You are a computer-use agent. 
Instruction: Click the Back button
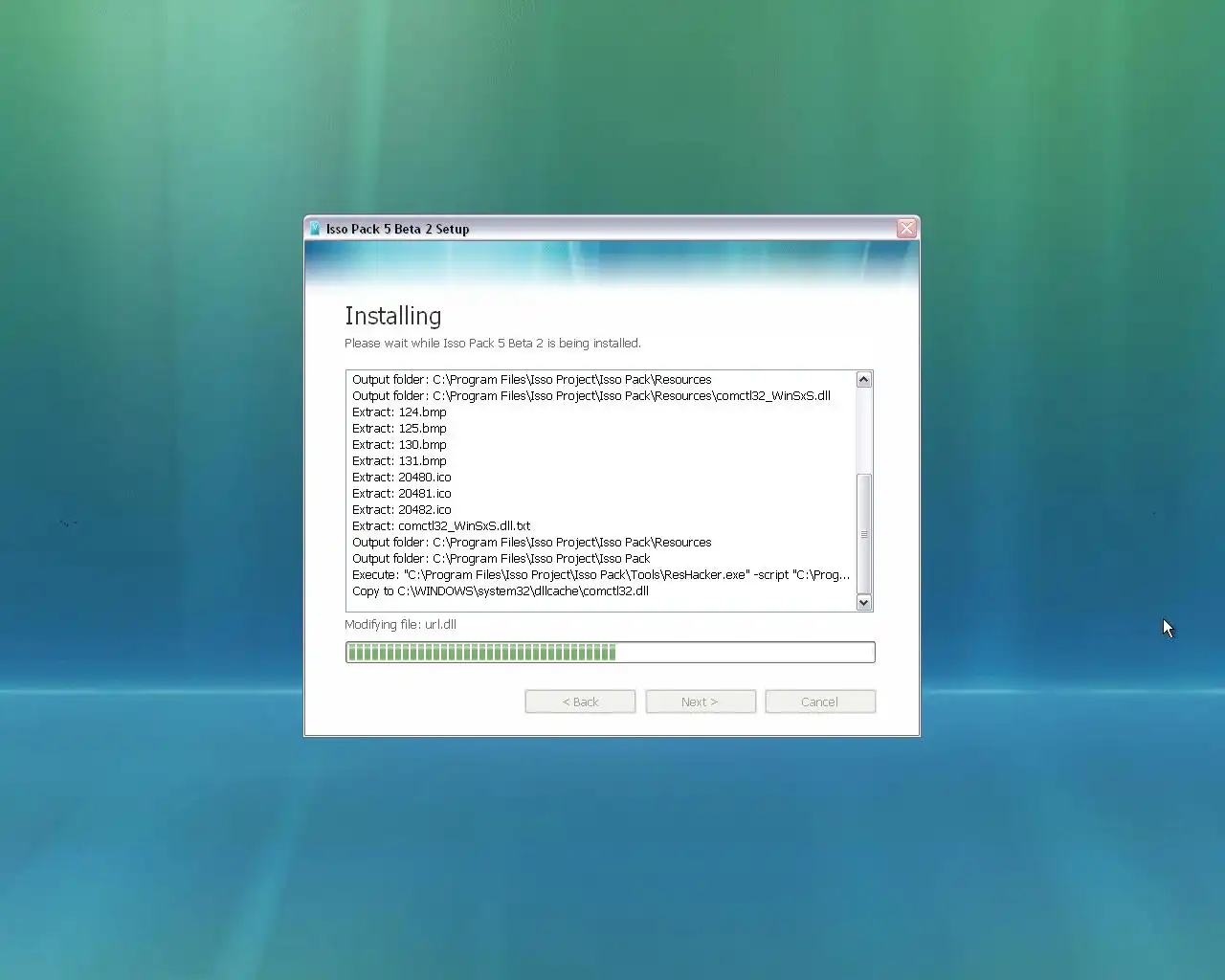tap(580, 702)
